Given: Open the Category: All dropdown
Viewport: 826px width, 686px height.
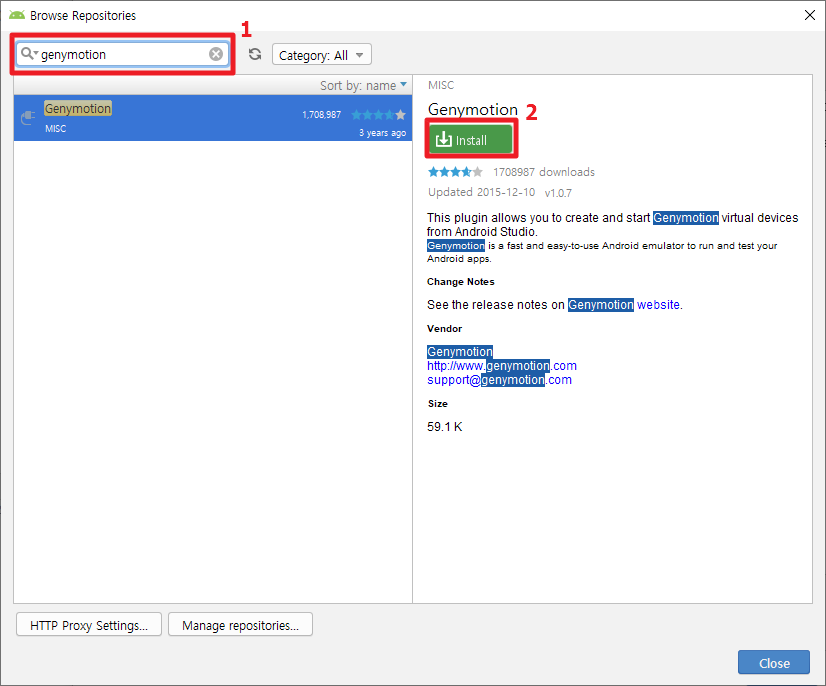Looking at the screenshot, I should pyautogui.click(x=321, y=55).
